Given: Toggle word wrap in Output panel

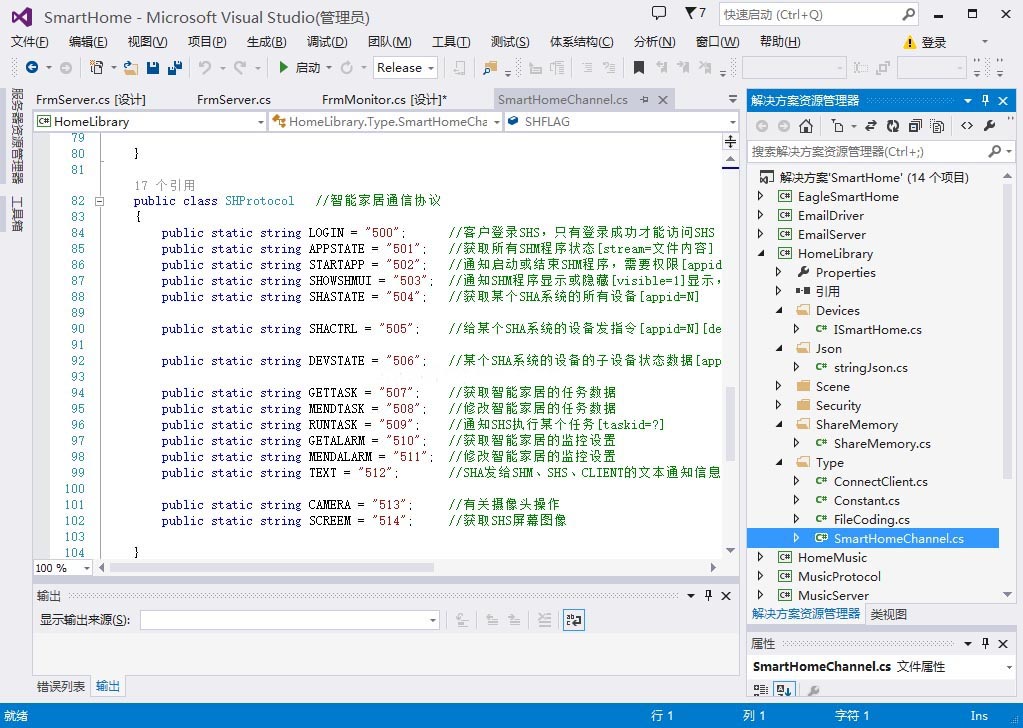Looking at the screenshot, I should pyautogui.click(x=573, y=620).
